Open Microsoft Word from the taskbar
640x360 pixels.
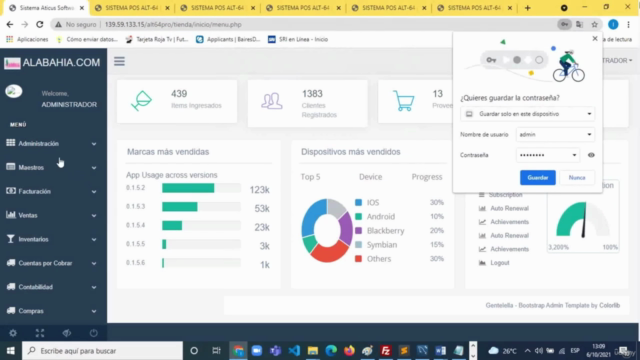click(440, 351)
